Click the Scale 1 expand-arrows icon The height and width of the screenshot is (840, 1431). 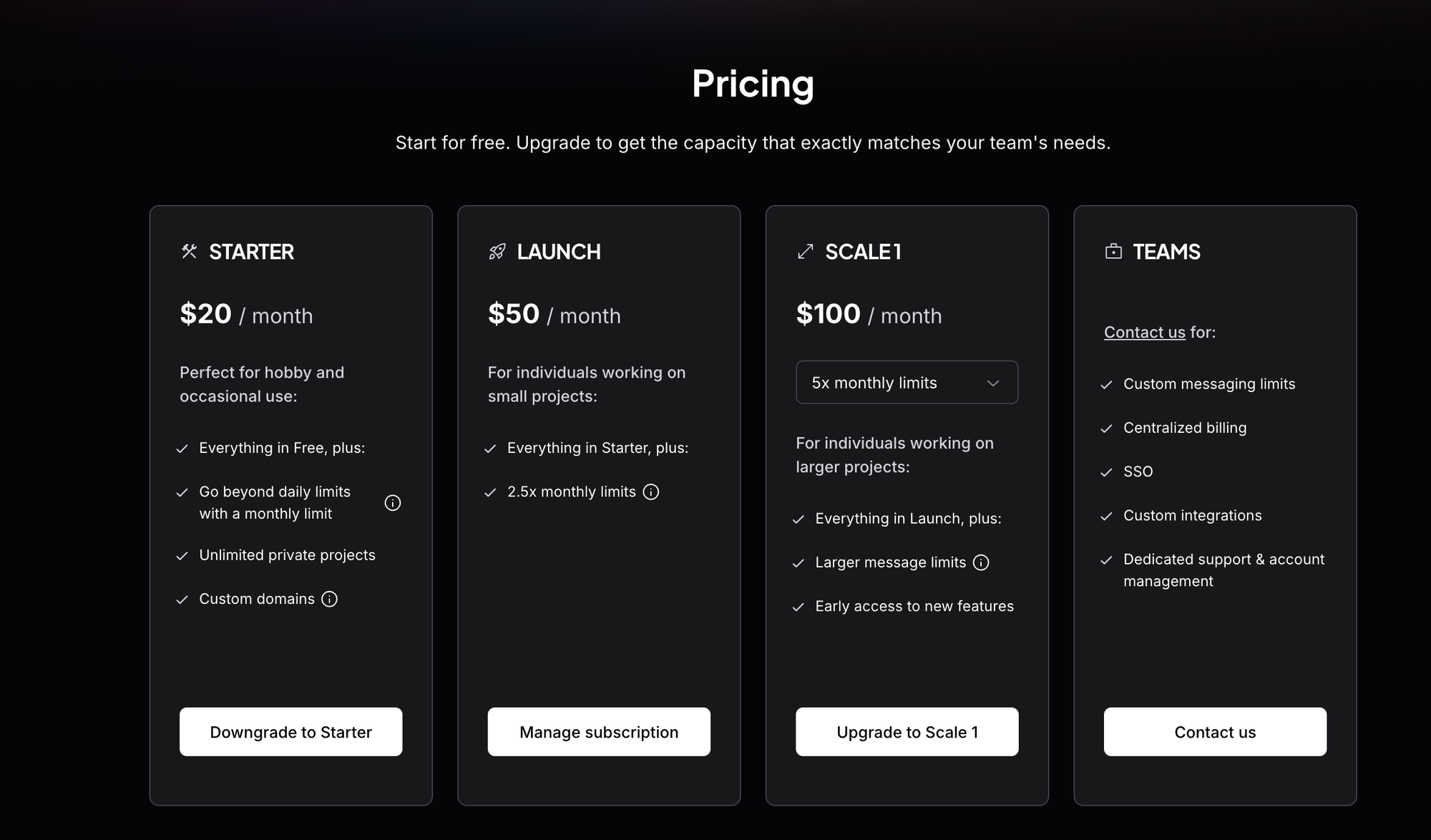805,251
